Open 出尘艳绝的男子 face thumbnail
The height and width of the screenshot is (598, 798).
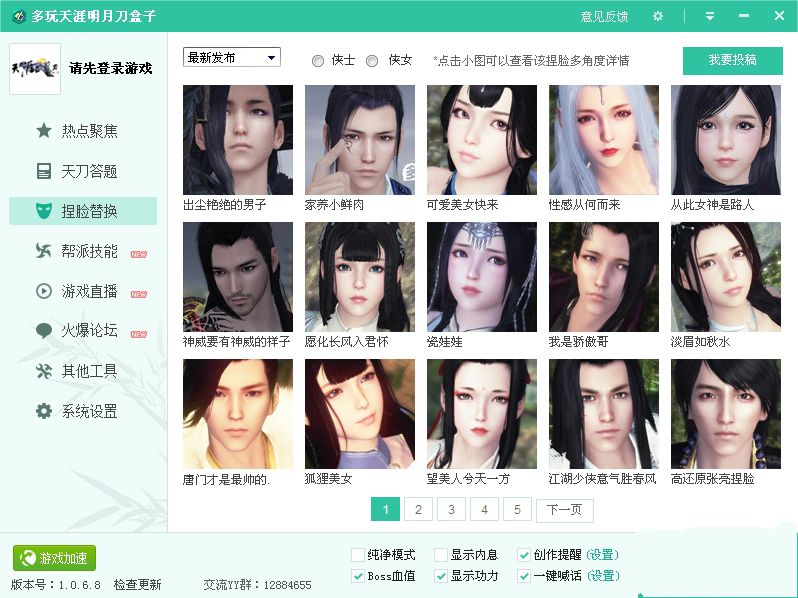[x=238, y=139]
